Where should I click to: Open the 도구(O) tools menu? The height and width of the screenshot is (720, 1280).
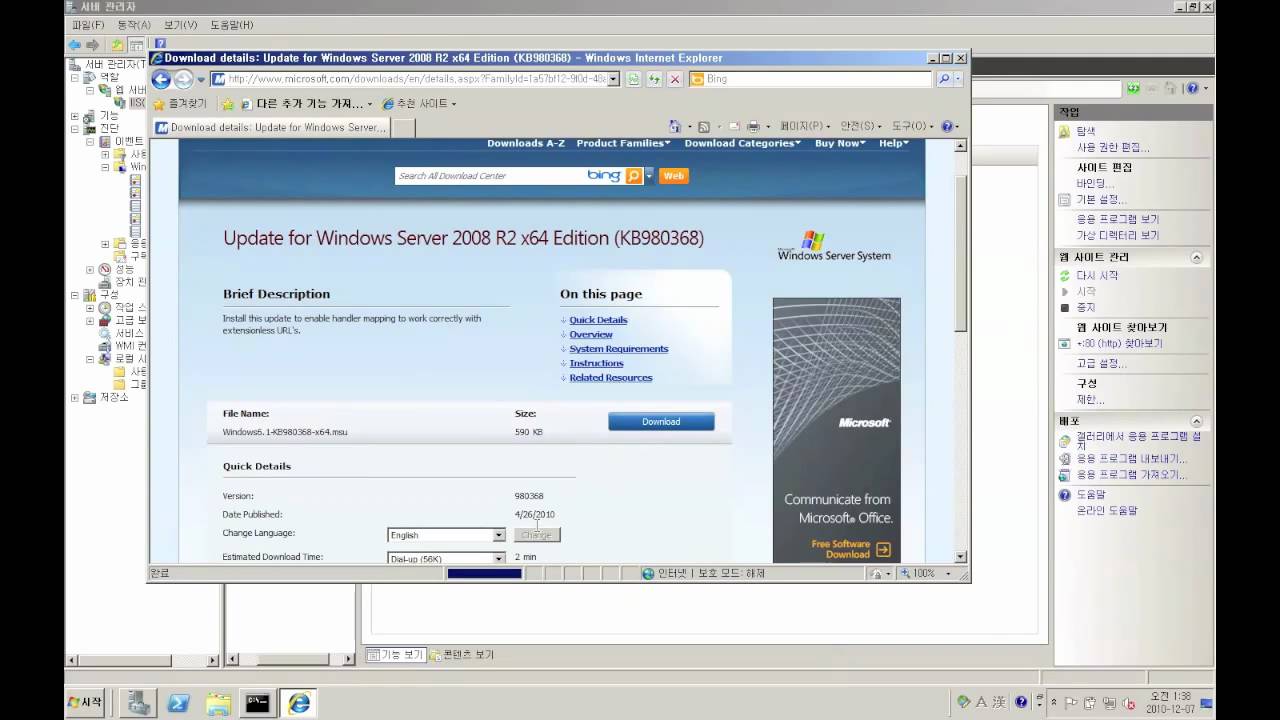[x=914, y=126]
